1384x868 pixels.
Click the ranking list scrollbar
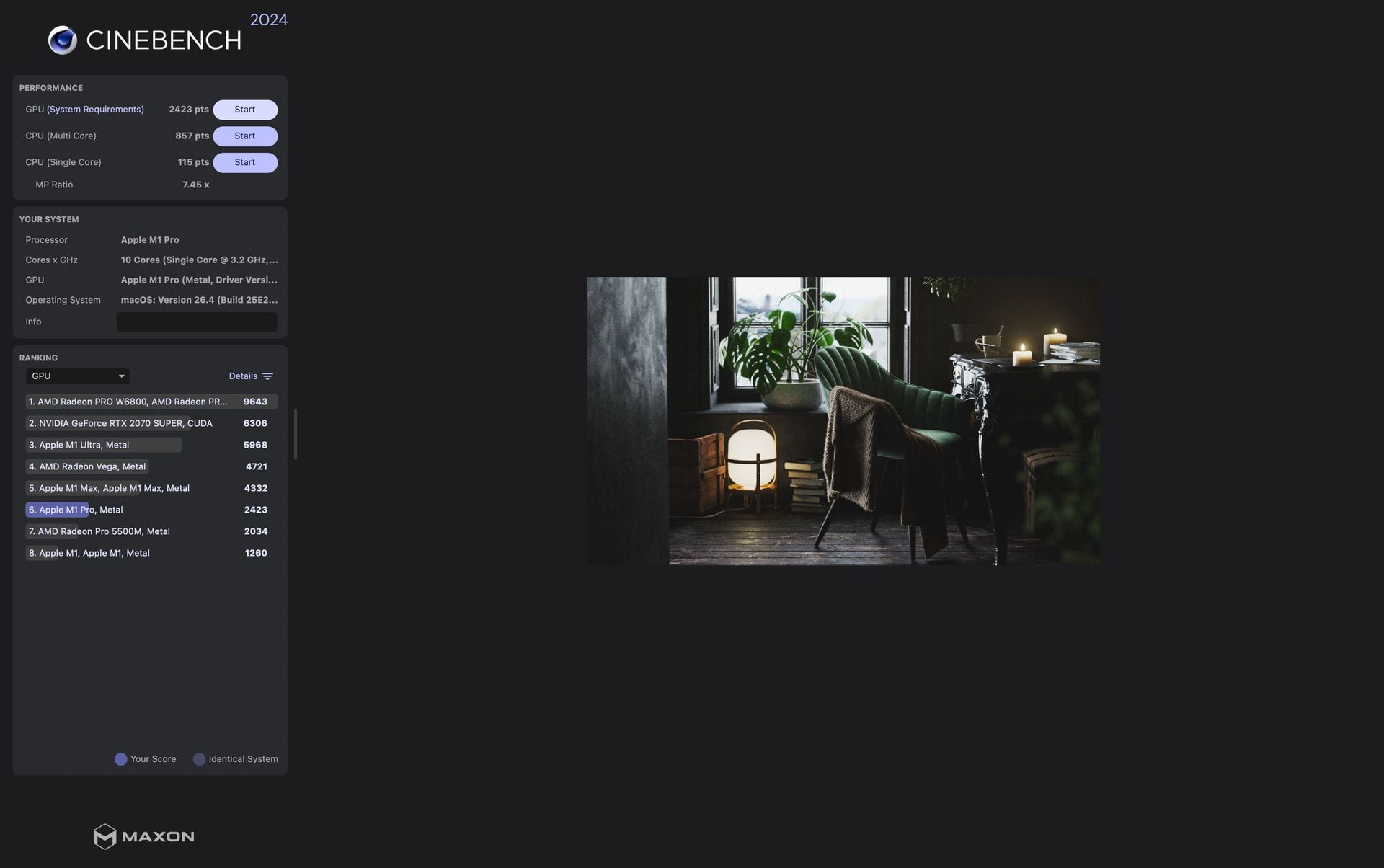tap(296, 434)
